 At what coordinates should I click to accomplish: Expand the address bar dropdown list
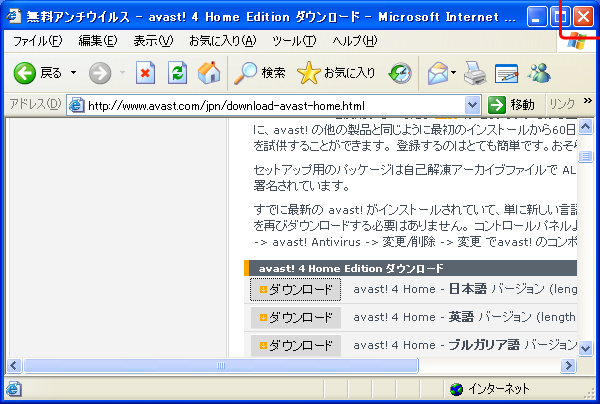pyautogui.click(x=473, y=105)
